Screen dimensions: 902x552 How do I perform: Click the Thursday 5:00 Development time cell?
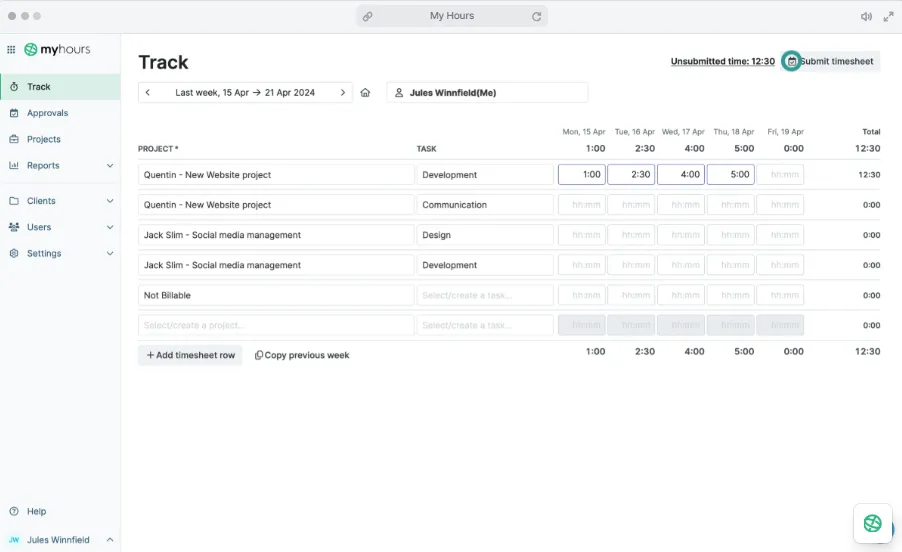tap(731, 175)
